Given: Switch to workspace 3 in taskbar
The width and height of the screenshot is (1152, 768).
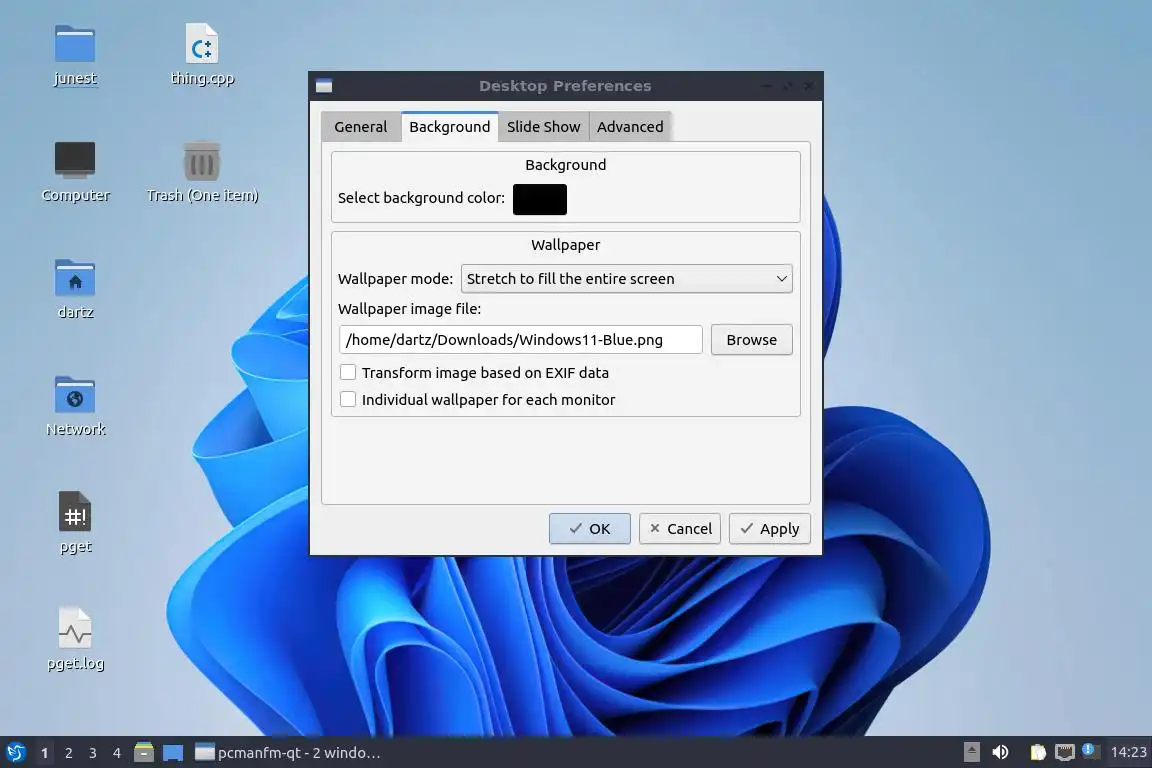Looking at the screenshot, I should coord(93,753).
